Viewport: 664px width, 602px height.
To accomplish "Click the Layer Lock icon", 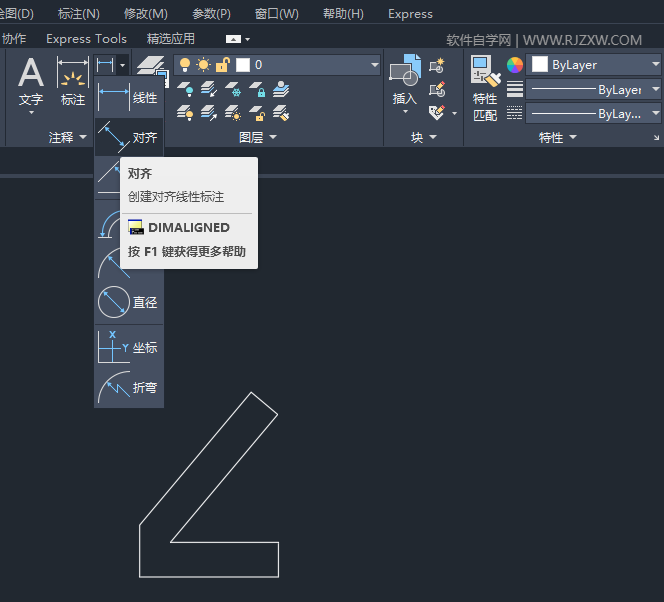I will 257,89.
